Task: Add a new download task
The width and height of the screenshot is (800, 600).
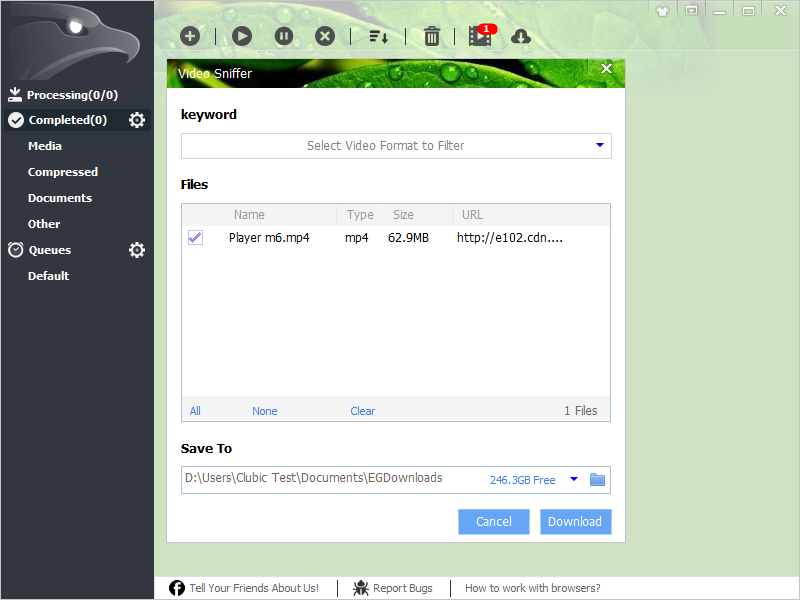Action: pyautogui.click(x=190, y=36)
